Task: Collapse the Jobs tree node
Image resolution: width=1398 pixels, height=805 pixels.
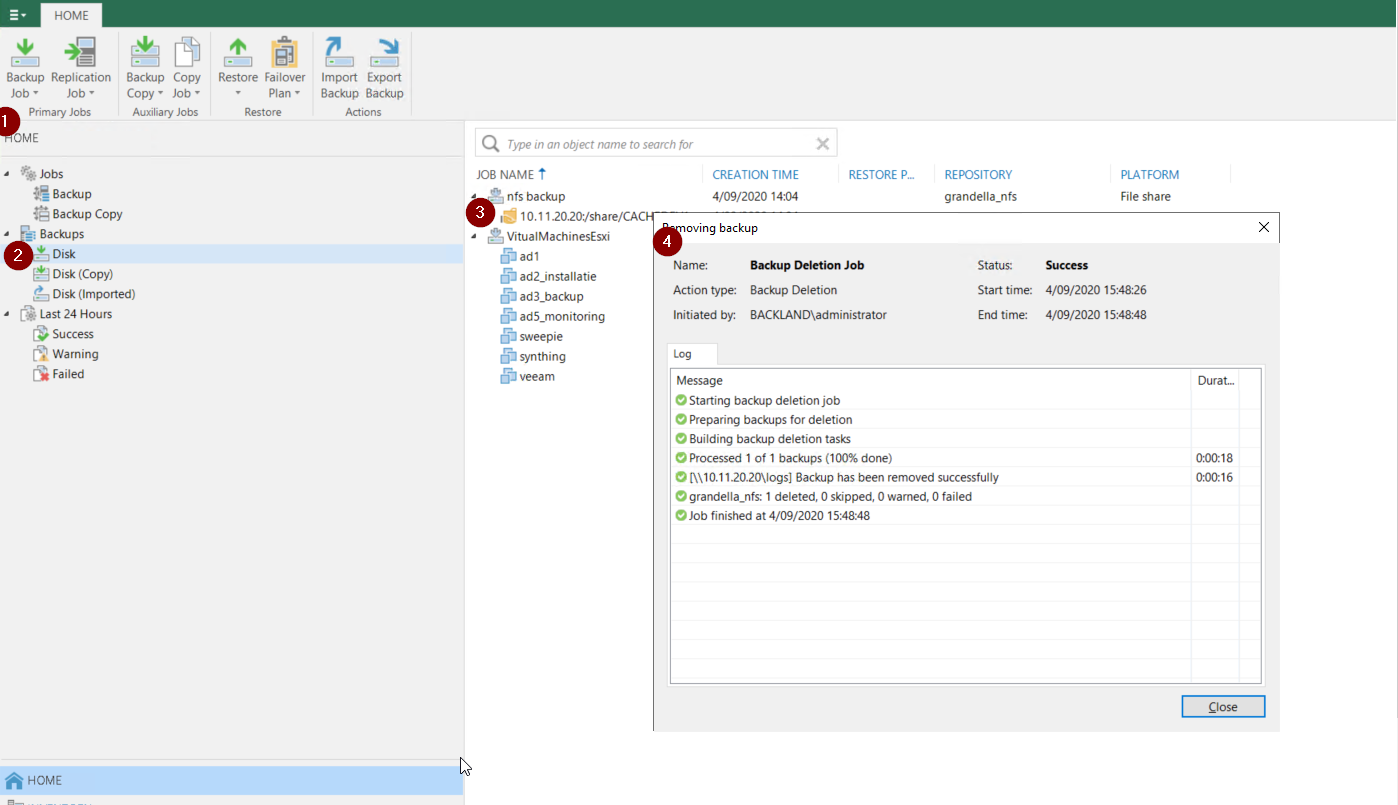Action: (8, 174)
